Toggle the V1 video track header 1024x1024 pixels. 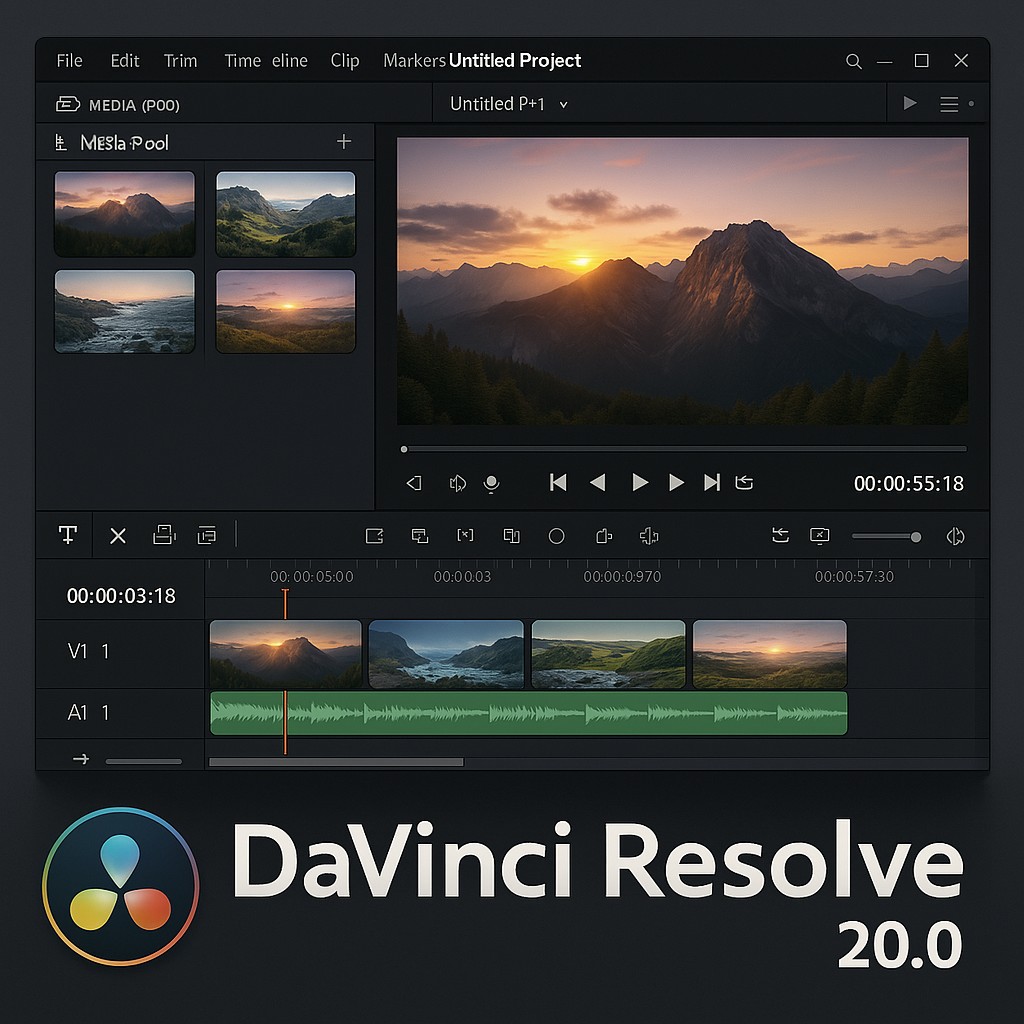point(88,652)
